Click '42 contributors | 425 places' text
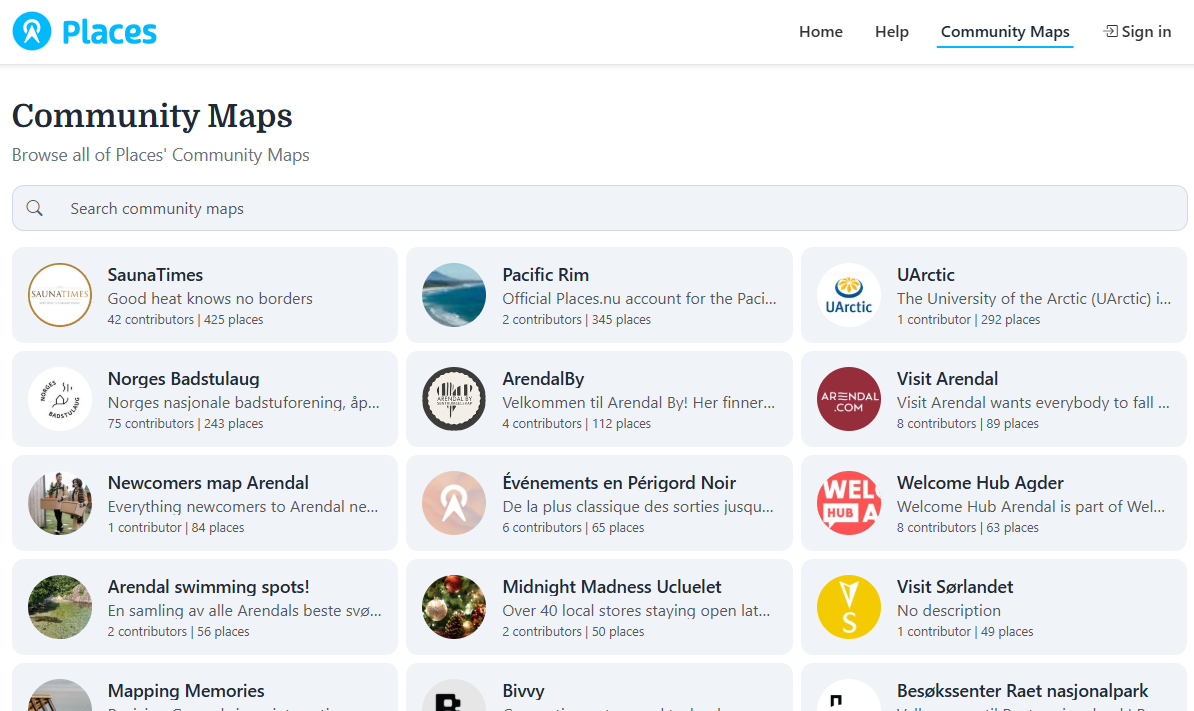Image resolution: width=1194 pixels, height=711 pixels. (x=185, y=320)
